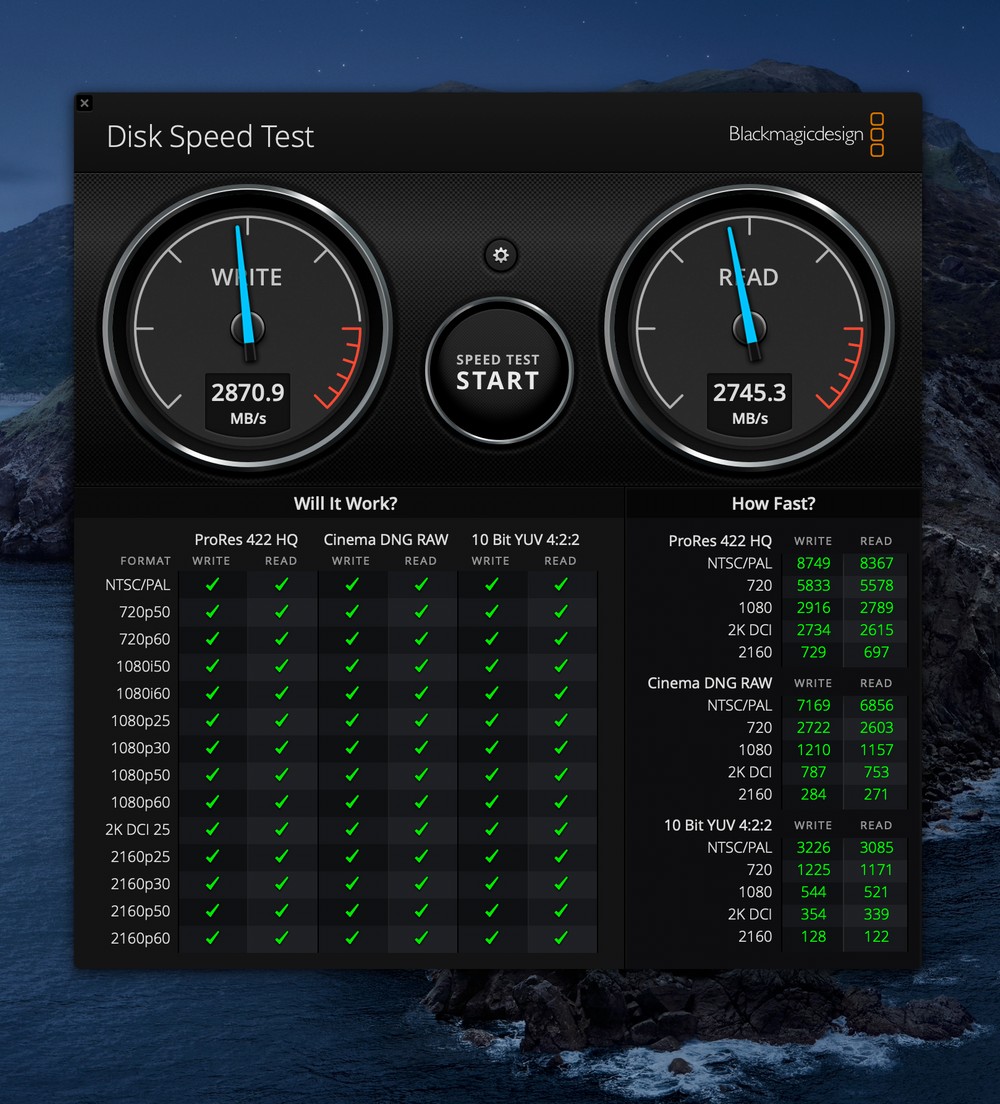The height and width of the screenshot is (1104, 1000).
Task: Click the red zone on WRITE gauge
Action: click(347, 368)
